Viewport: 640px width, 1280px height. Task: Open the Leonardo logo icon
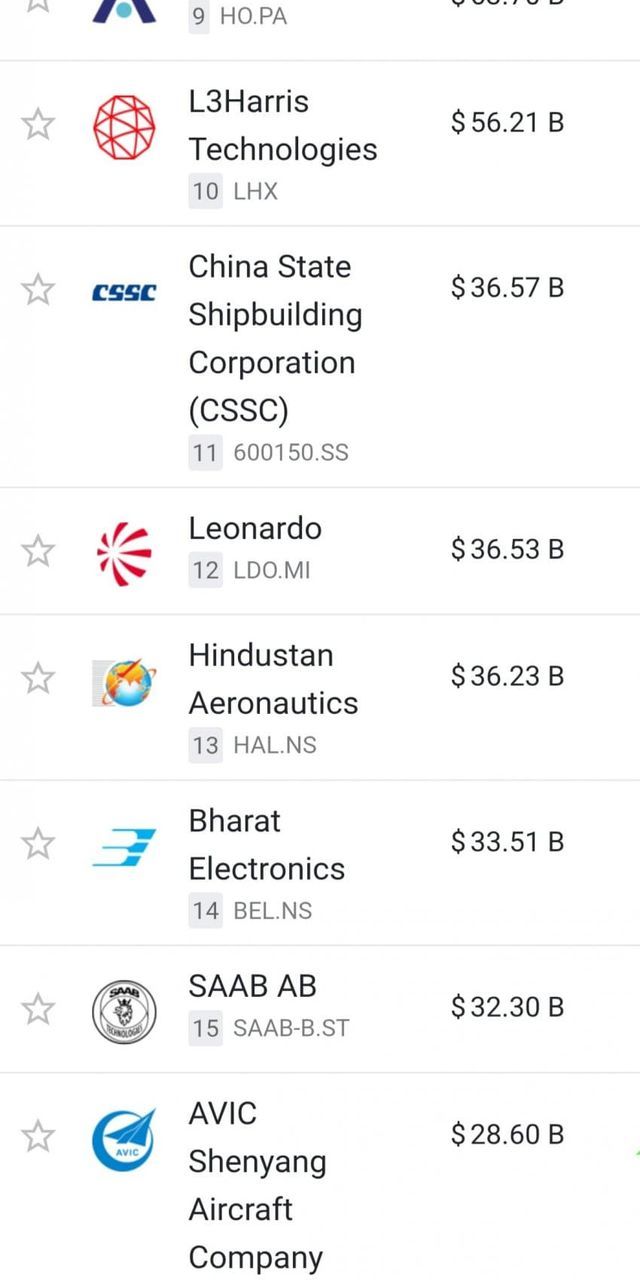coord(124,552)
